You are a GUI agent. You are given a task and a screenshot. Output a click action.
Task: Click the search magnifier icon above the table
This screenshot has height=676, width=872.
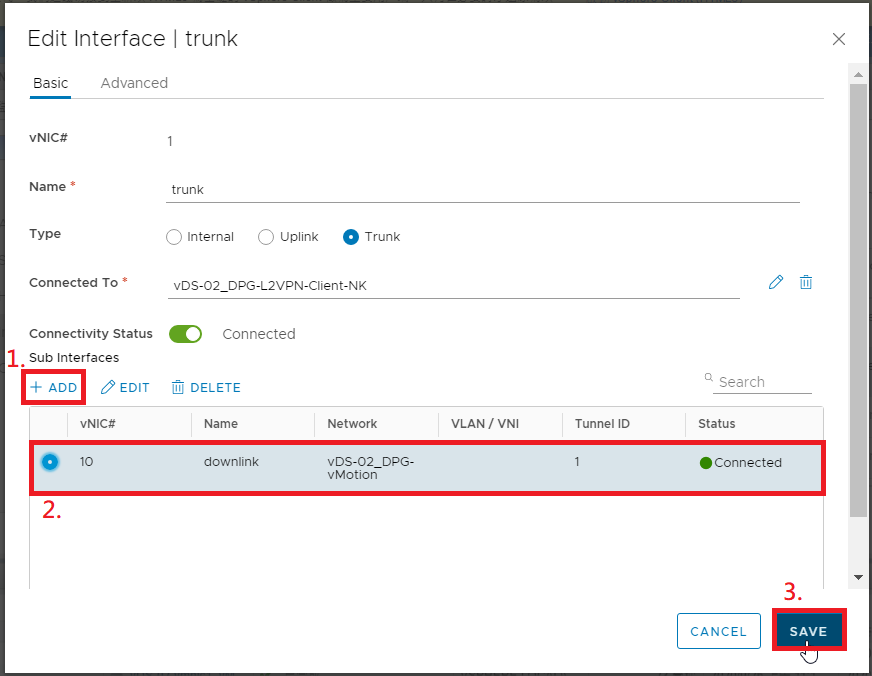[x=710, y=378]
